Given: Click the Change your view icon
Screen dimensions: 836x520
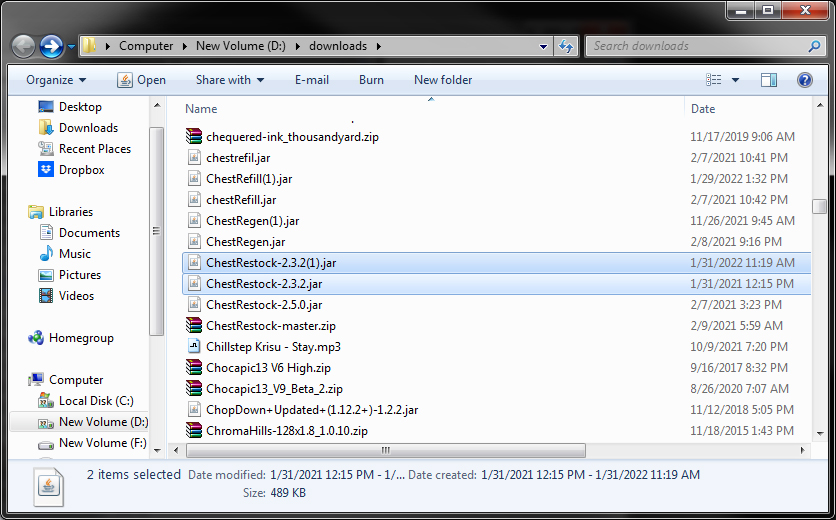Looking at the screenshot, I should (713, 80).
